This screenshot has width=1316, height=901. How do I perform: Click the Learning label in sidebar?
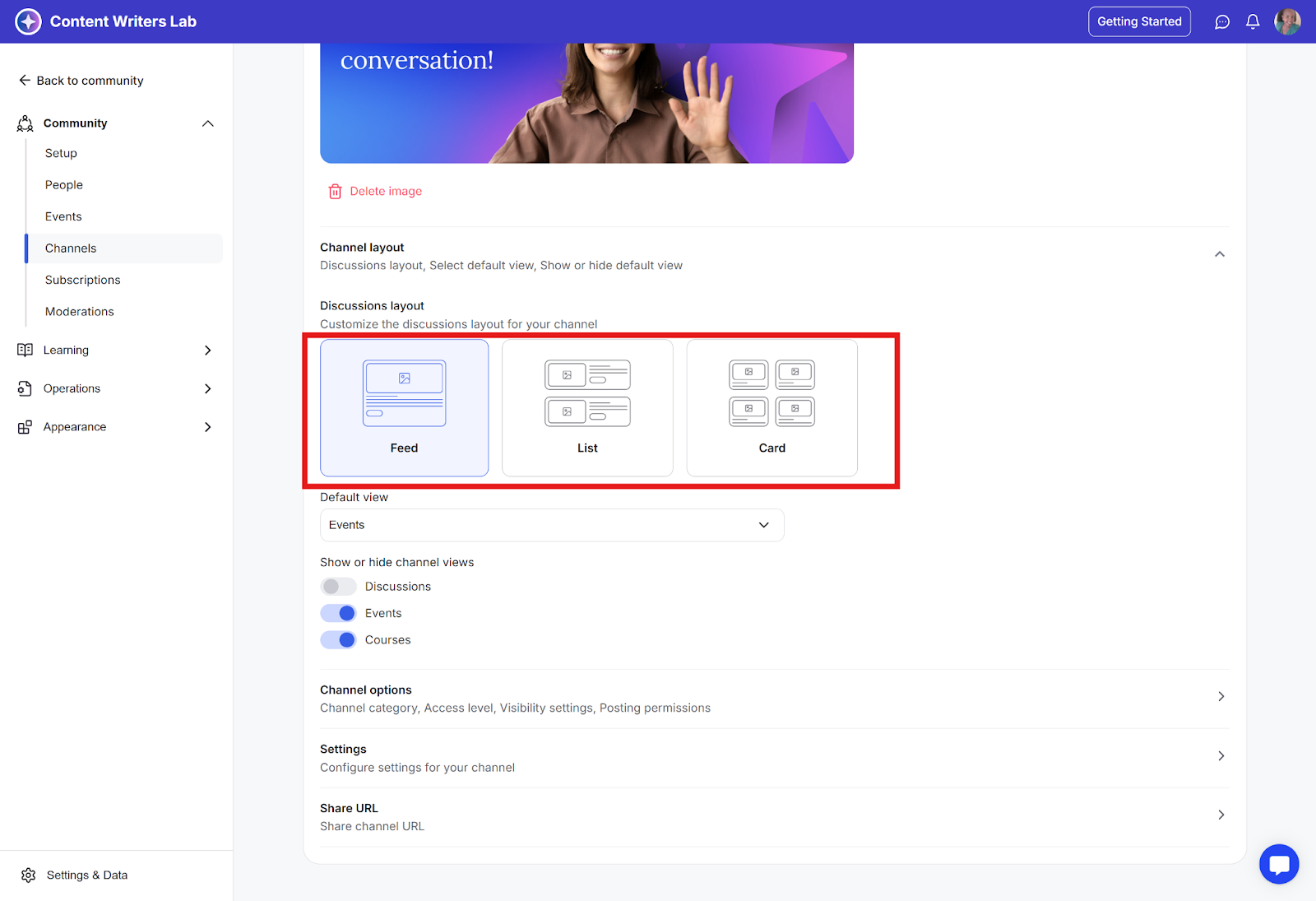[66, 351]
